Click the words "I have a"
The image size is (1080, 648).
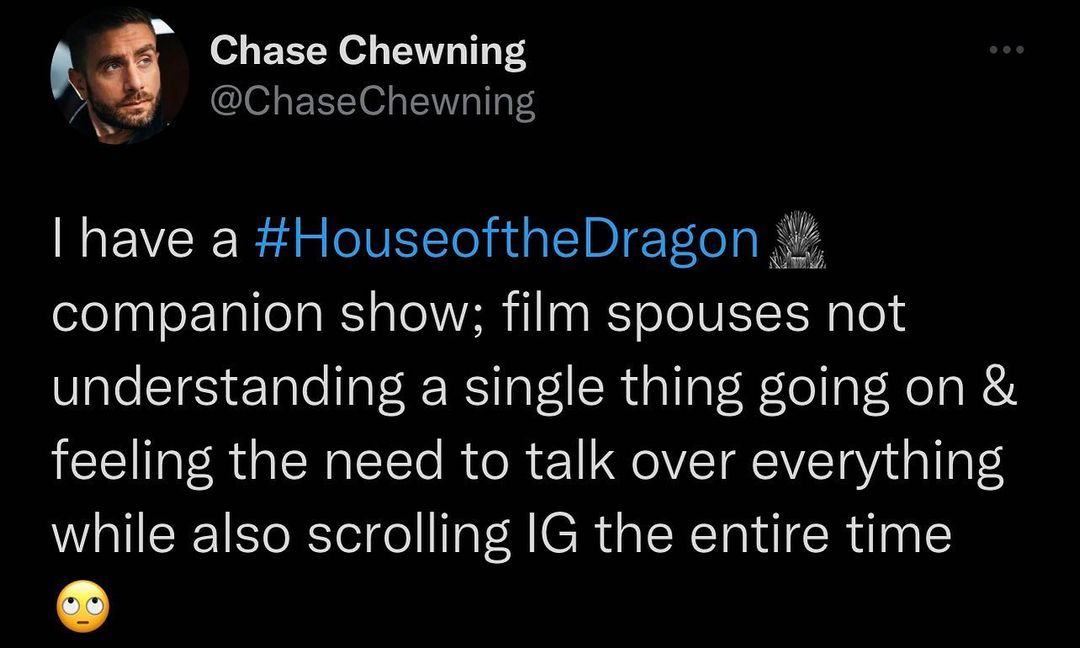click(145, 241)
